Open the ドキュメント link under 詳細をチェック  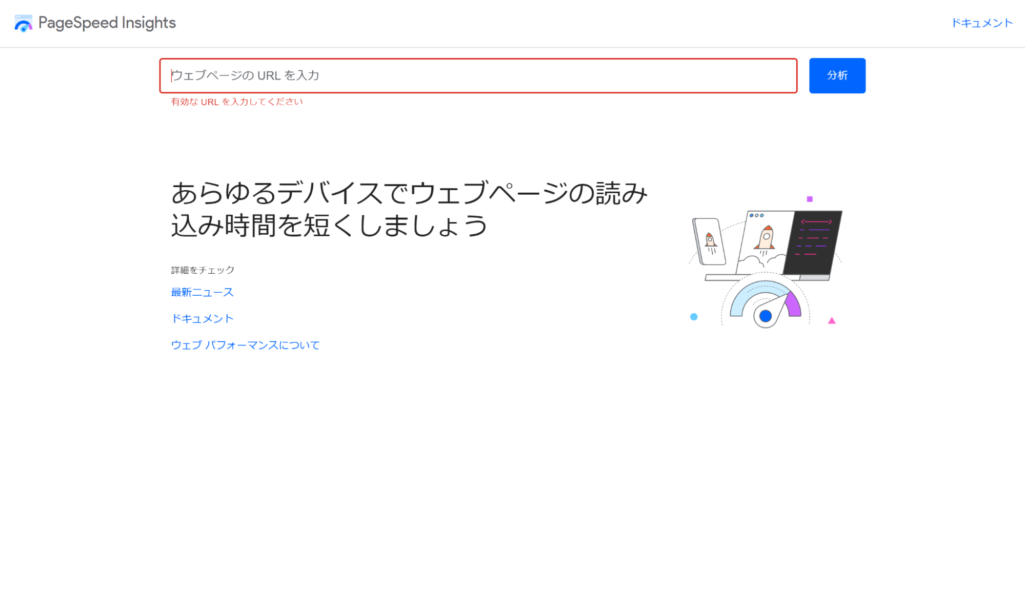pyautogui.click(x=202, y=319)
